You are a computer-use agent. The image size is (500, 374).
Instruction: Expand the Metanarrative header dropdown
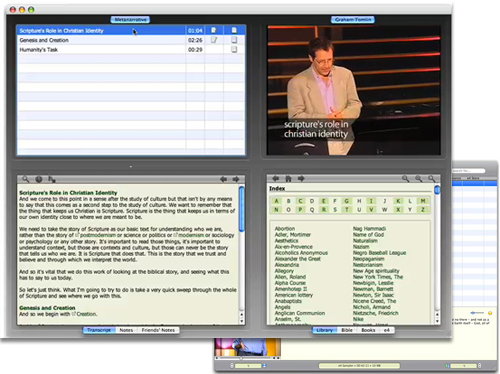coord(130,20)
